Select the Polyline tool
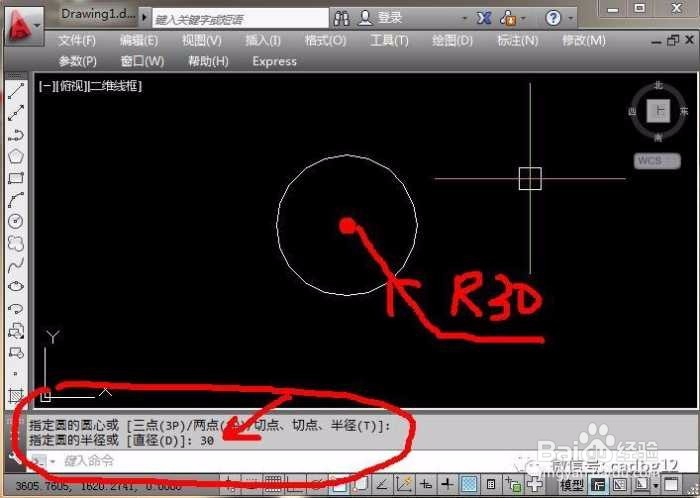Screen dimensions: 700x498 pyautogui.click(x=16, y=134)
